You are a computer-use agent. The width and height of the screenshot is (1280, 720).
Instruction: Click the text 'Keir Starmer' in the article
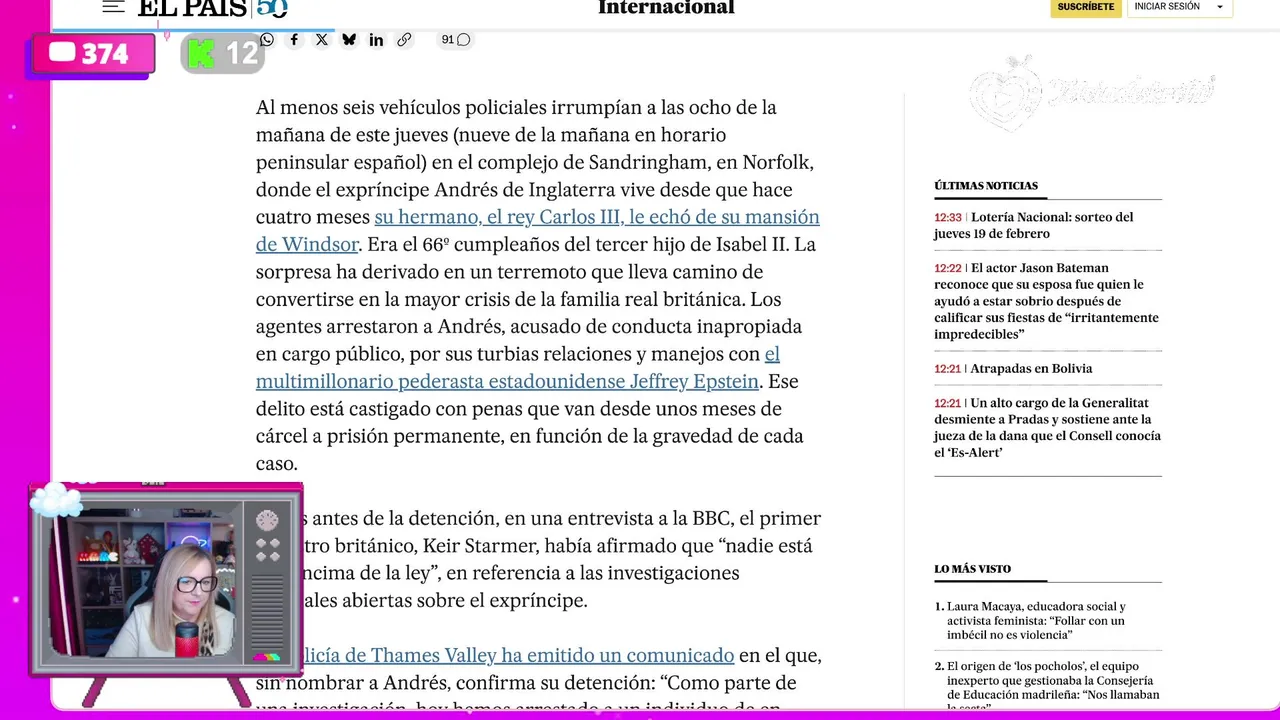point(481,546)
